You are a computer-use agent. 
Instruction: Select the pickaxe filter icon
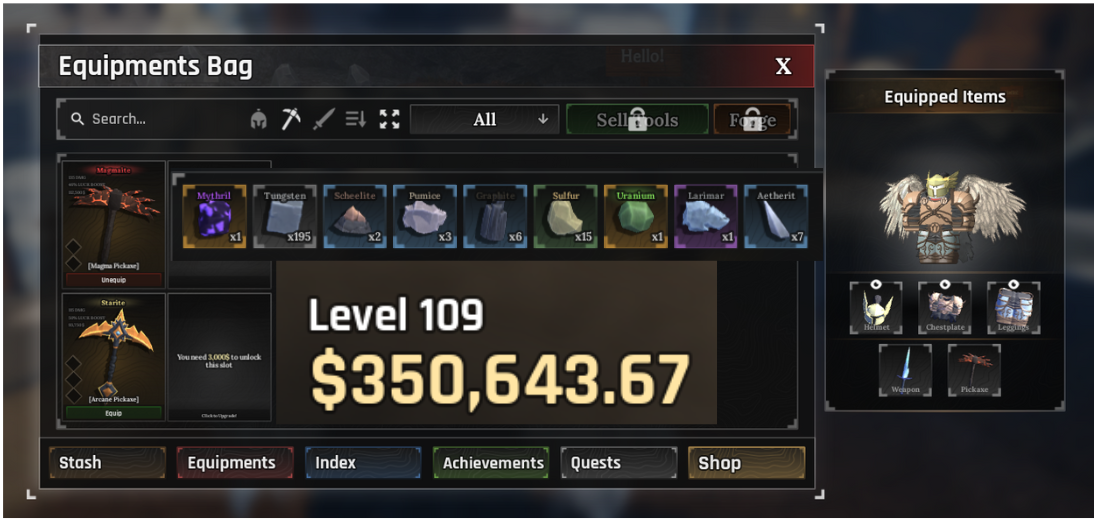point(291,119)
